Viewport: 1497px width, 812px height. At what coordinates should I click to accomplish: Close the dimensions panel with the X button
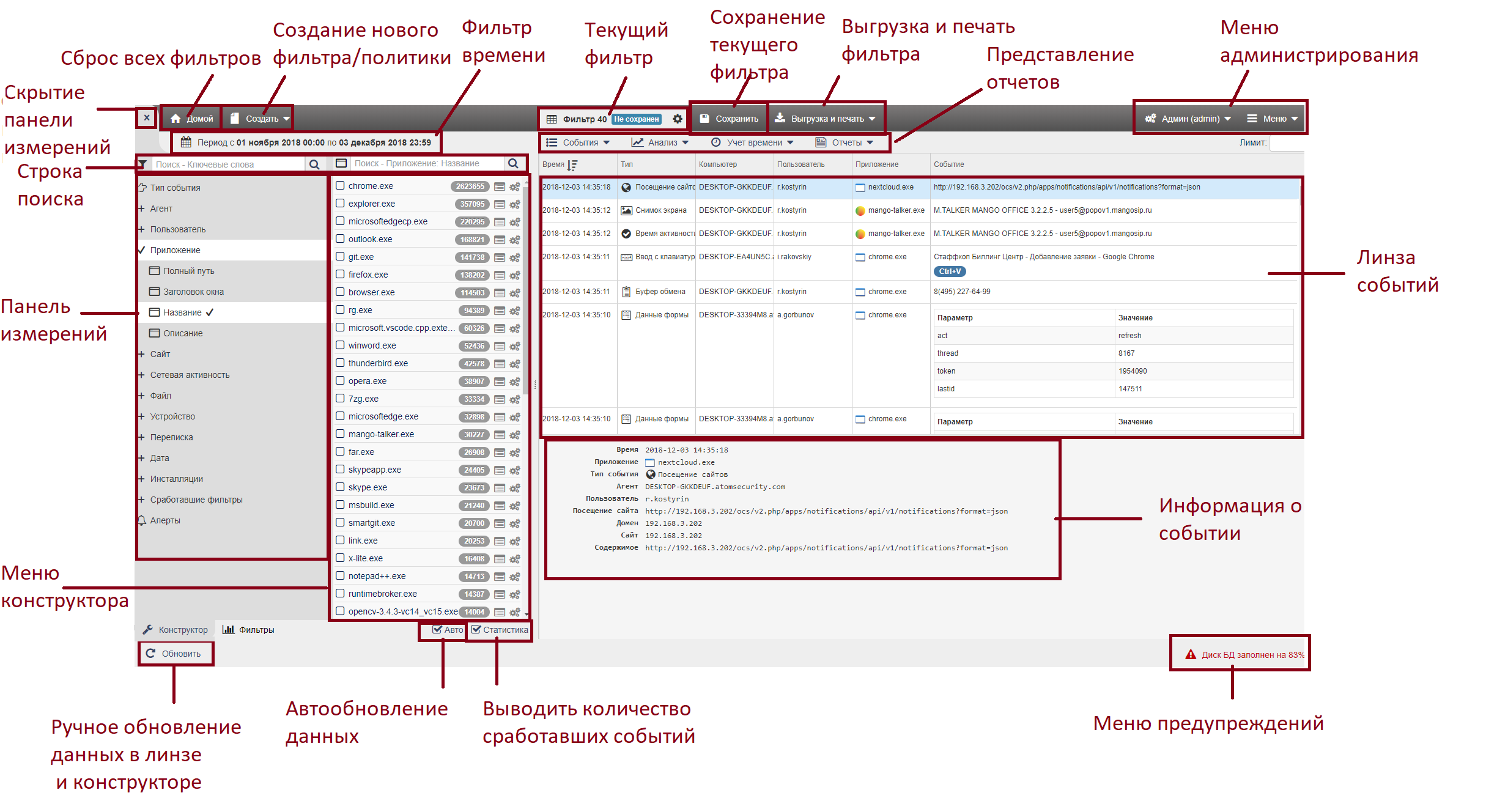147,118
